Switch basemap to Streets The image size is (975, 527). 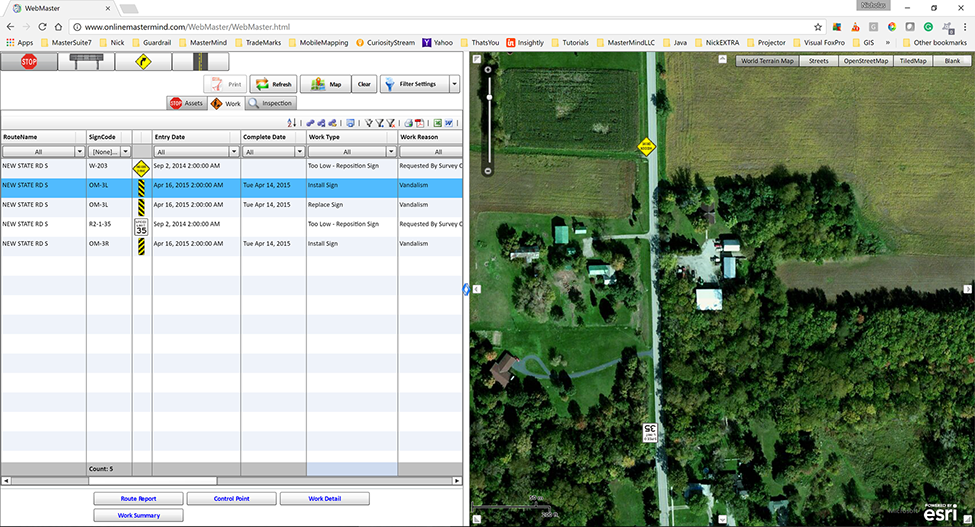[x=818, y=61]
